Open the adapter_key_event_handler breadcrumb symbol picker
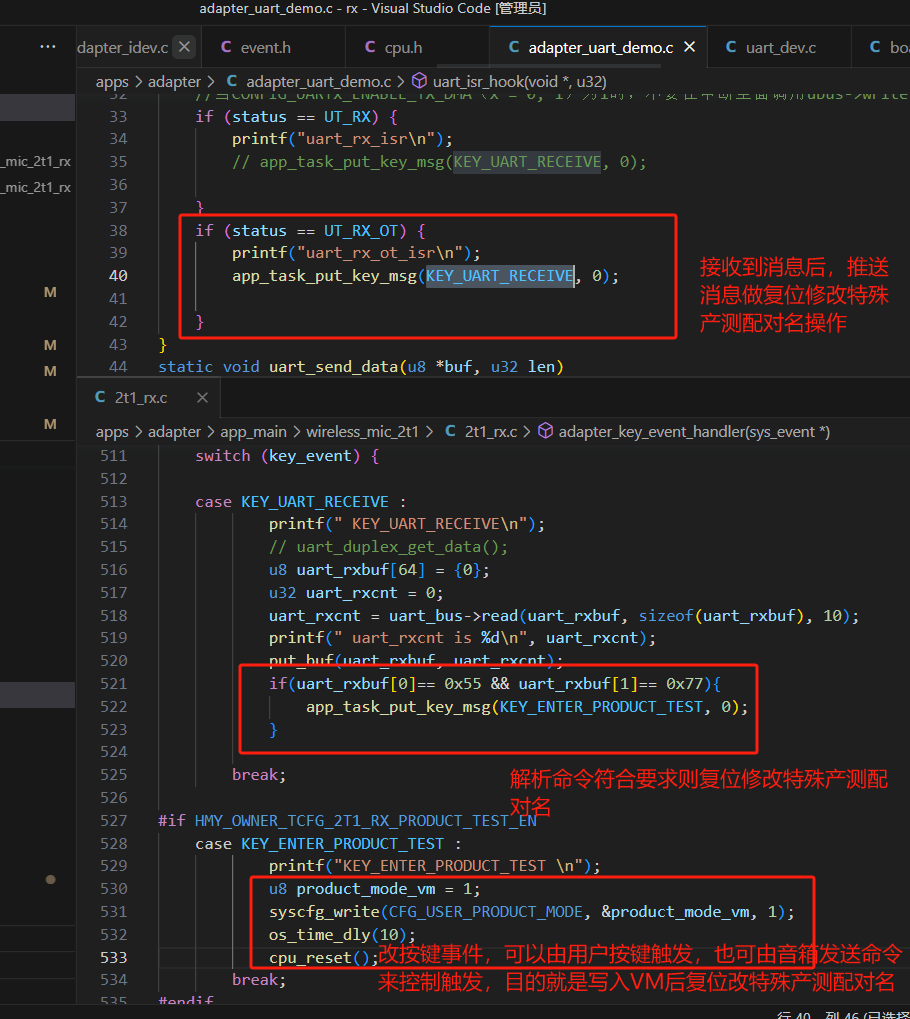The width and height of the screenshot is (910, 1019). click(x=694, y=432)
